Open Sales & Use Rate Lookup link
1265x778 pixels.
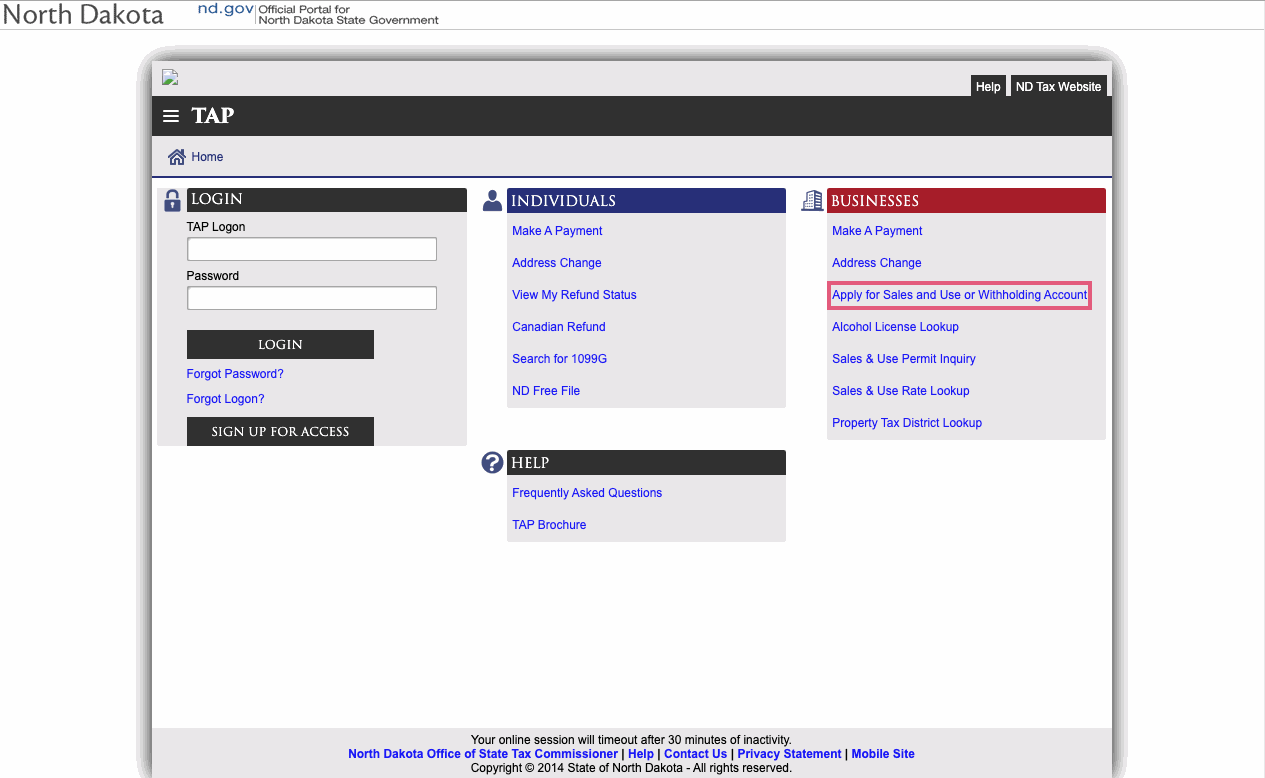click(x=901, y=391)
